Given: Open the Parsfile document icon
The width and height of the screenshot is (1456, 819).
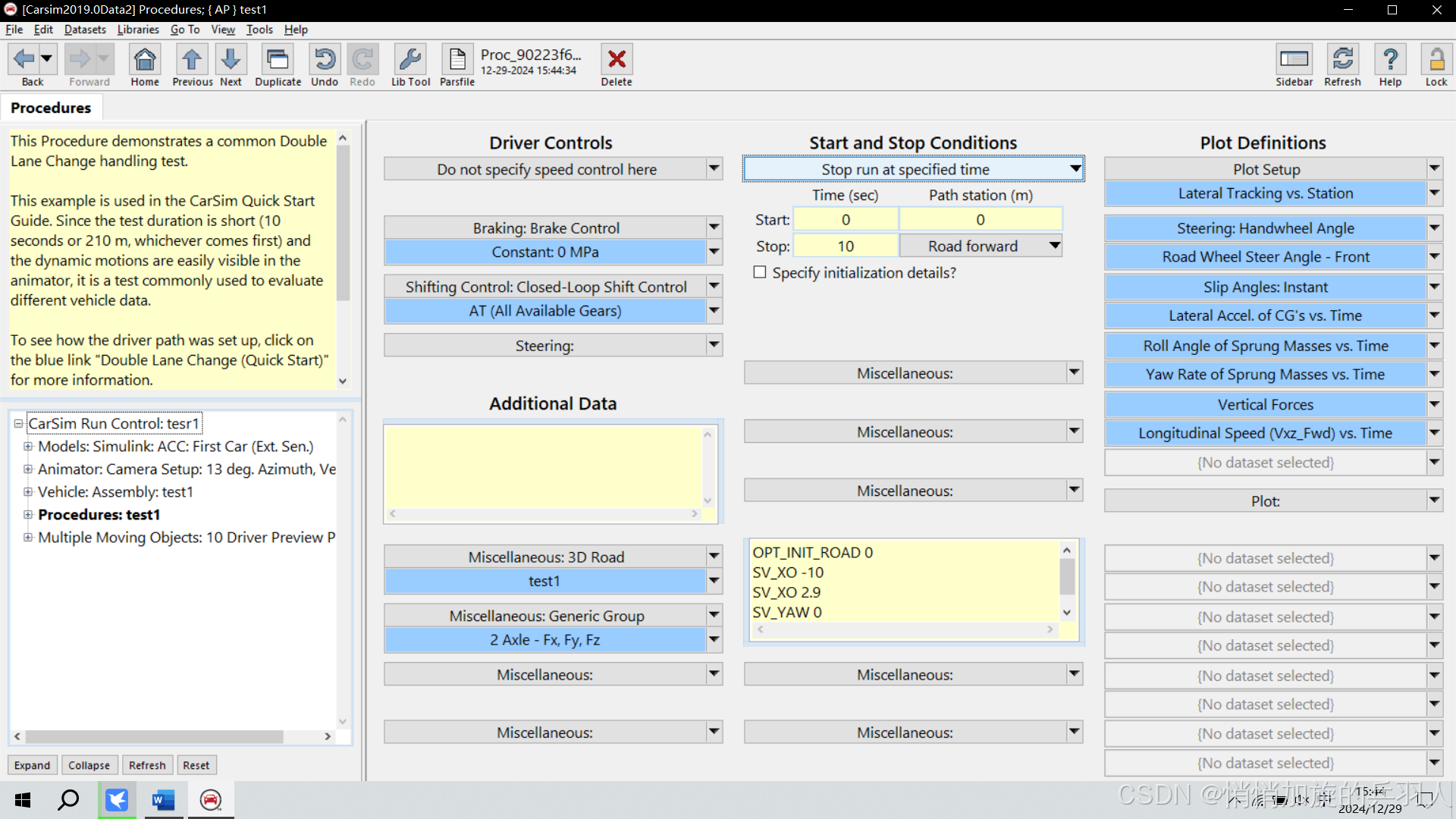Looking at the screenshot, I should tap(457, 59).
